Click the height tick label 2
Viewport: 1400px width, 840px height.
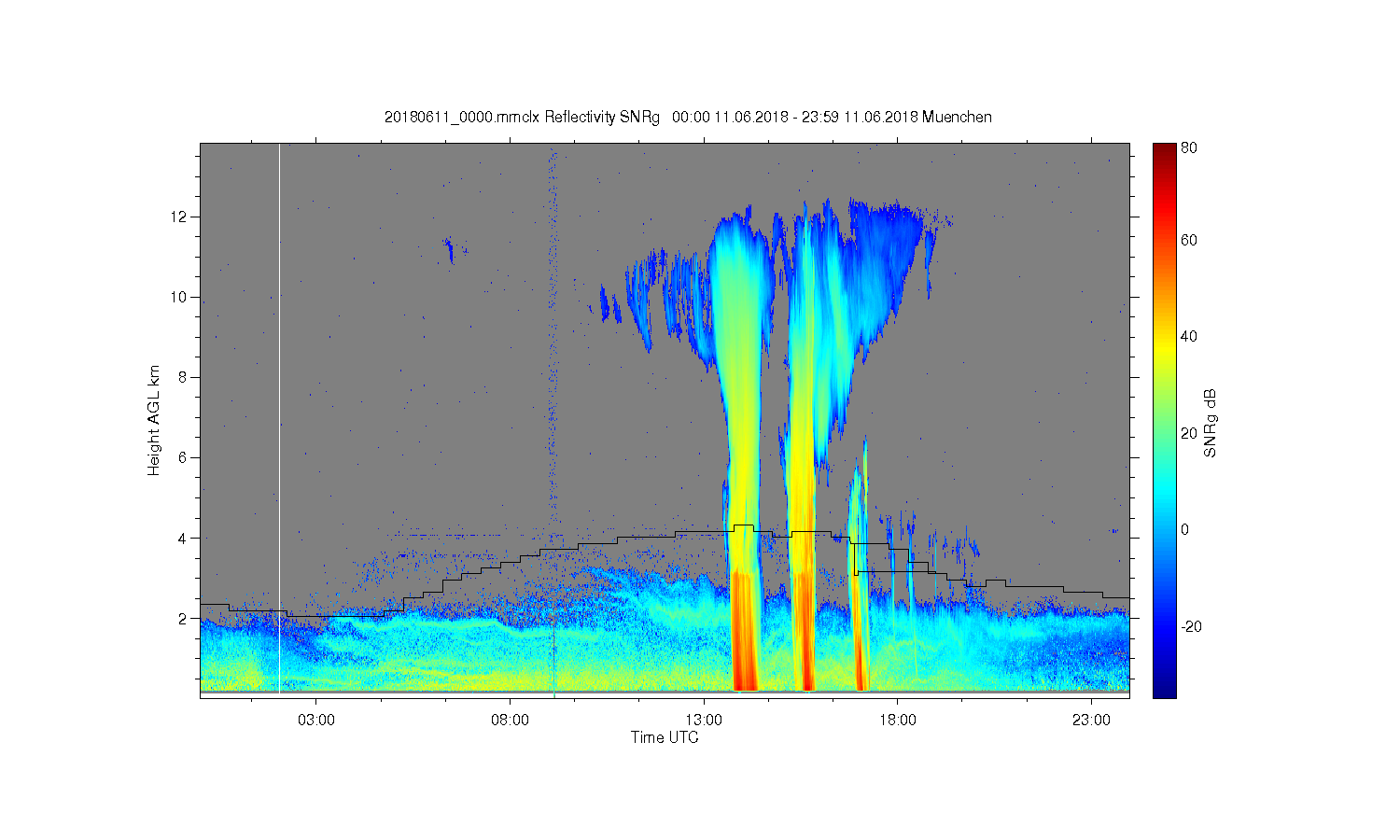[184, 618]
